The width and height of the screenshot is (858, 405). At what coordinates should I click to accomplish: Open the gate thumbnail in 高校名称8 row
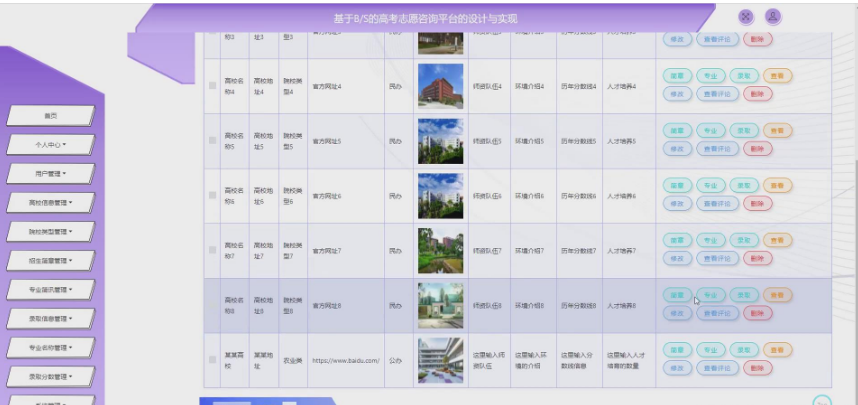click(x=440, y=305)
